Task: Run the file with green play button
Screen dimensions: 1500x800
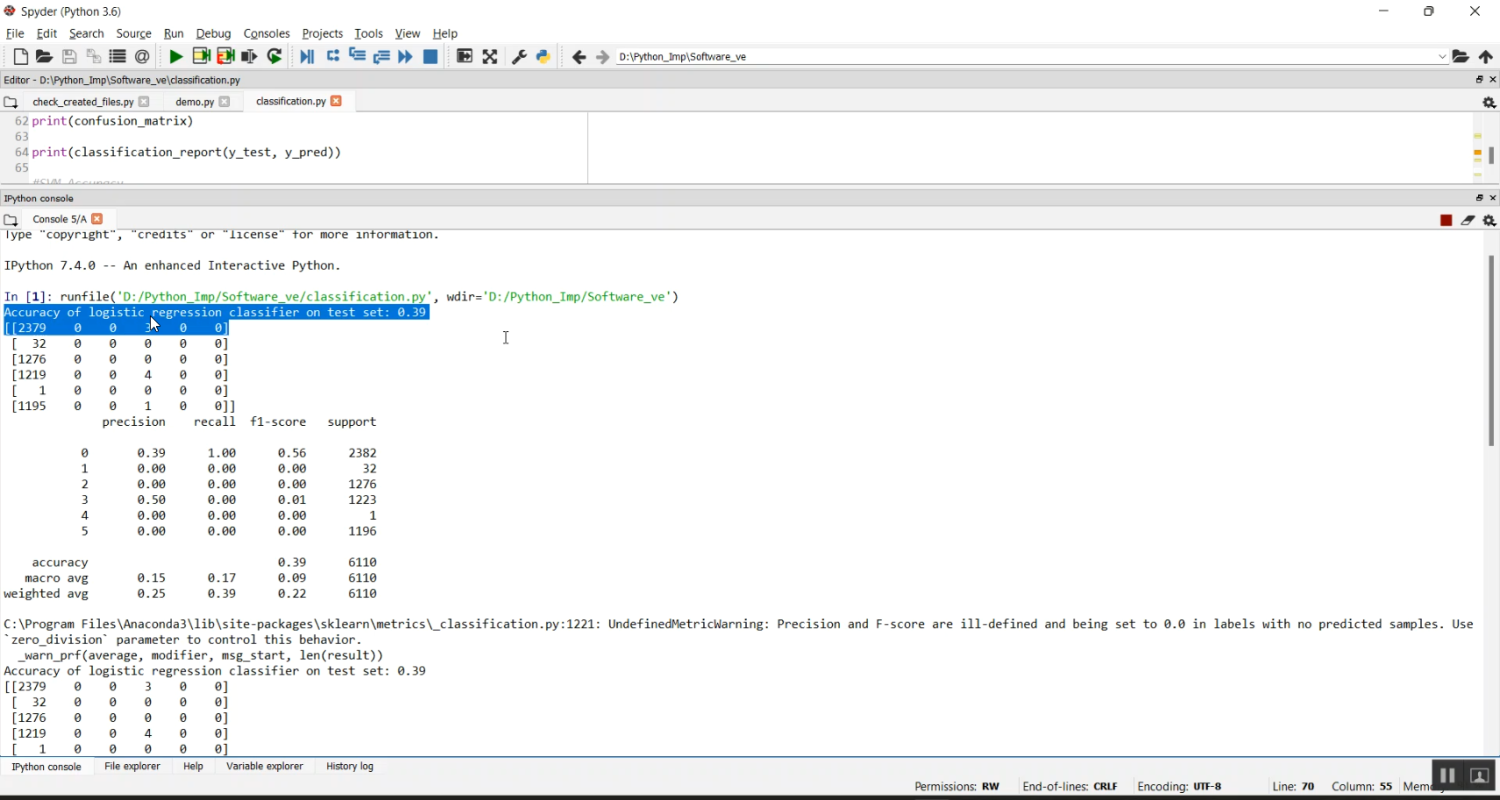Action: pyautogui.click(x=176, y=57)
